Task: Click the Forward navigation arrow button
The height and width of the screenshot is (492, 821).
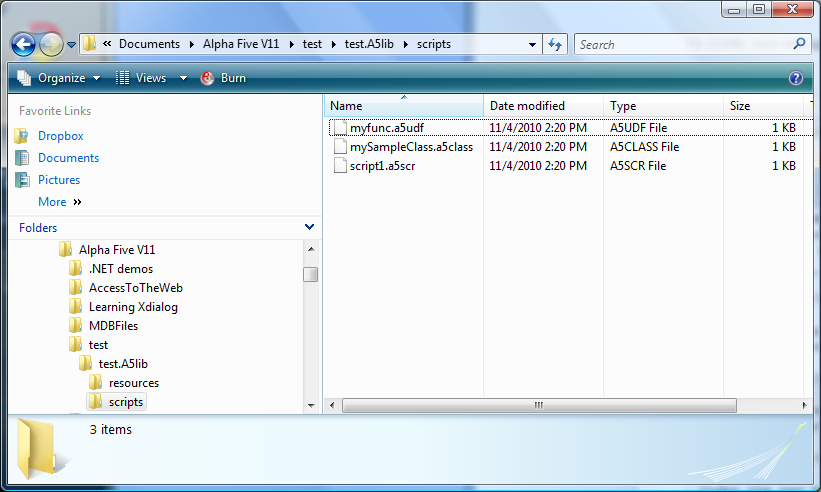Action: (x=51, y=44)
